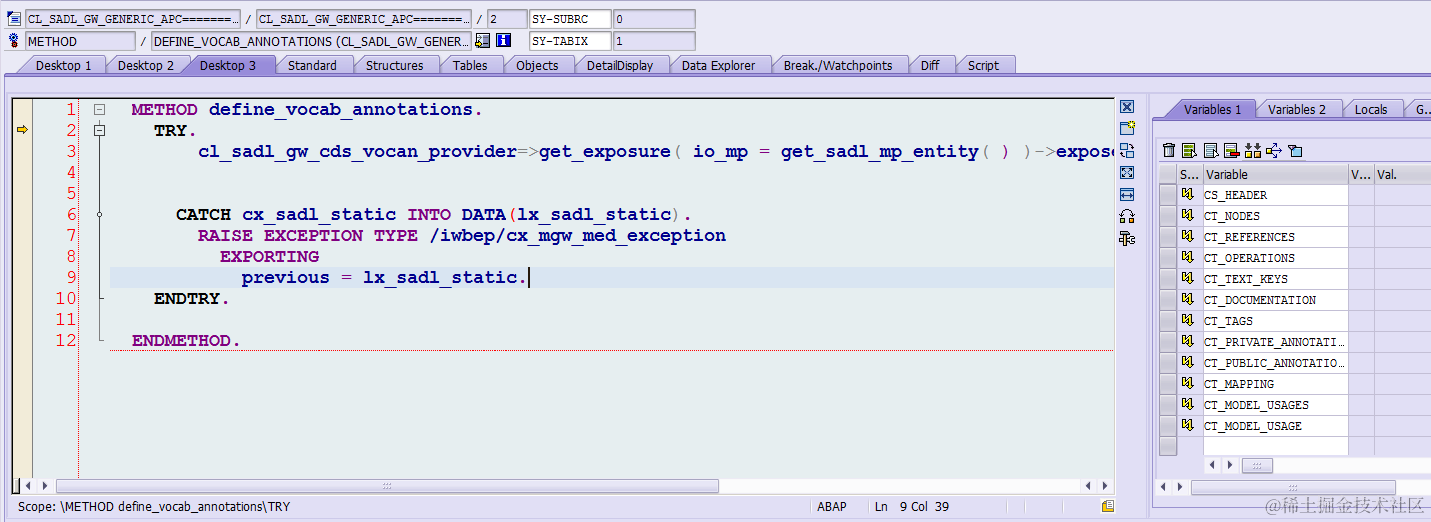Click the Val. column header

click(x=1402, y=174)
